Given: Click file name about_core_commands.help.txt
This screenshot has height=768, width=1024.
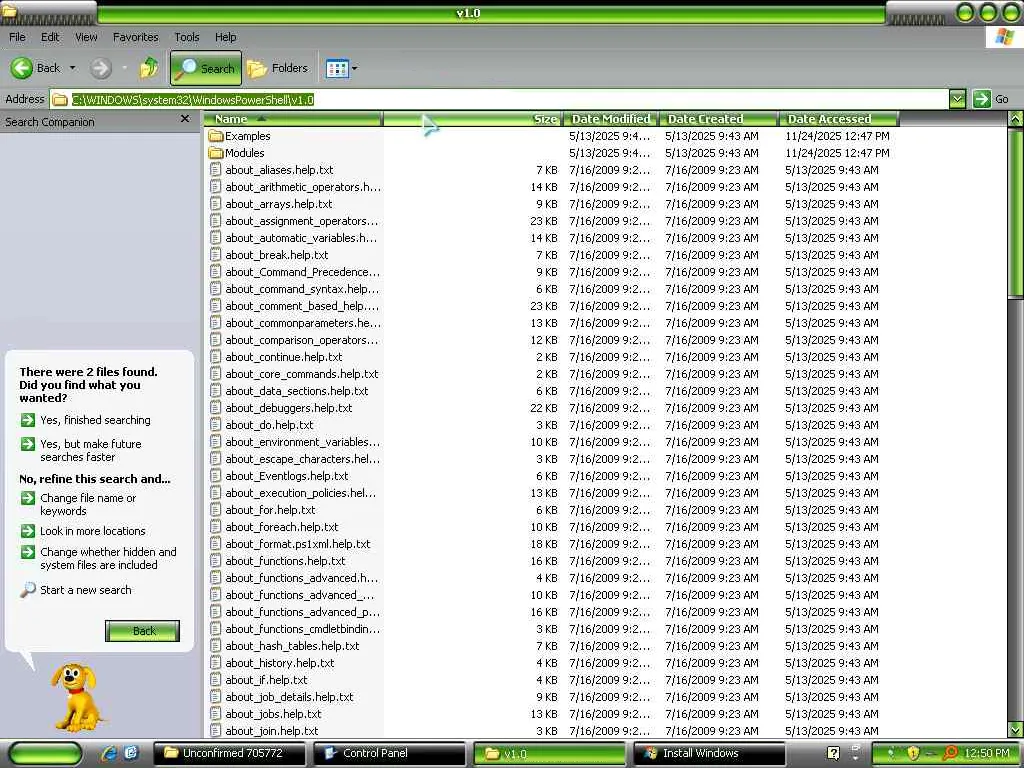Looking at the screenshot, I should click(x=302, y=374).
